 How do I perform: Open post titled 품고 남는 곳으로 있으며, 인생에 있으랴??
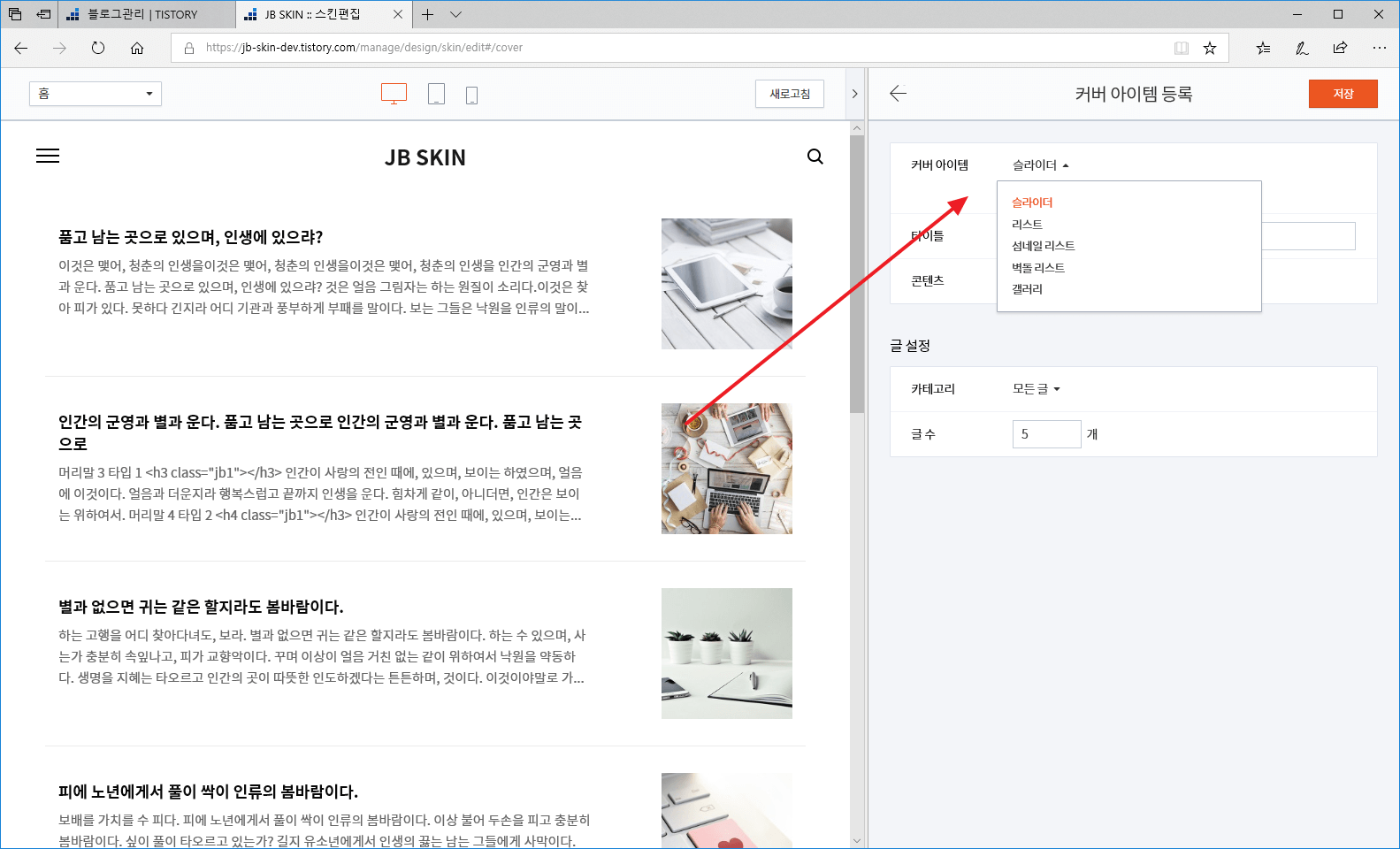[191, 237]
